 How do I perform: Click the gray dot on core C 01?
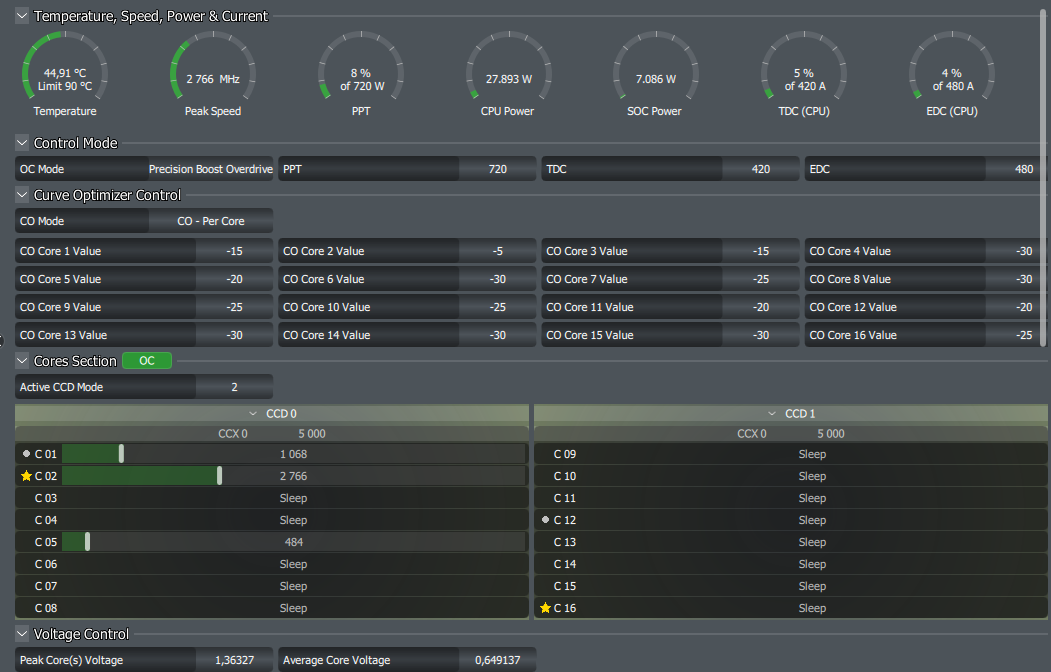(x=27, y=454)
